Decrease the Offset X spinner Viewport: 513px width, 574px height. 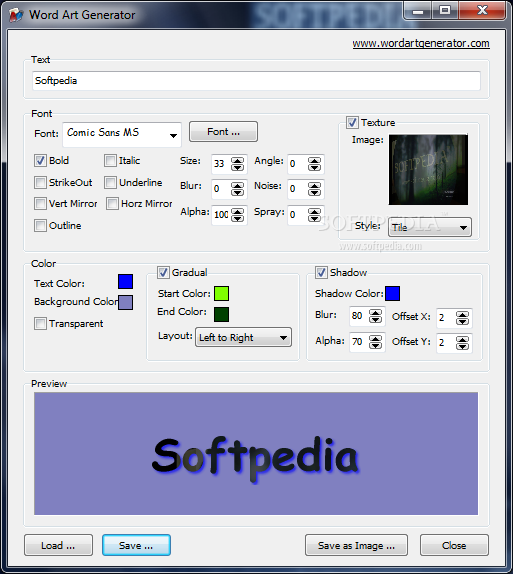click(462, 322)
